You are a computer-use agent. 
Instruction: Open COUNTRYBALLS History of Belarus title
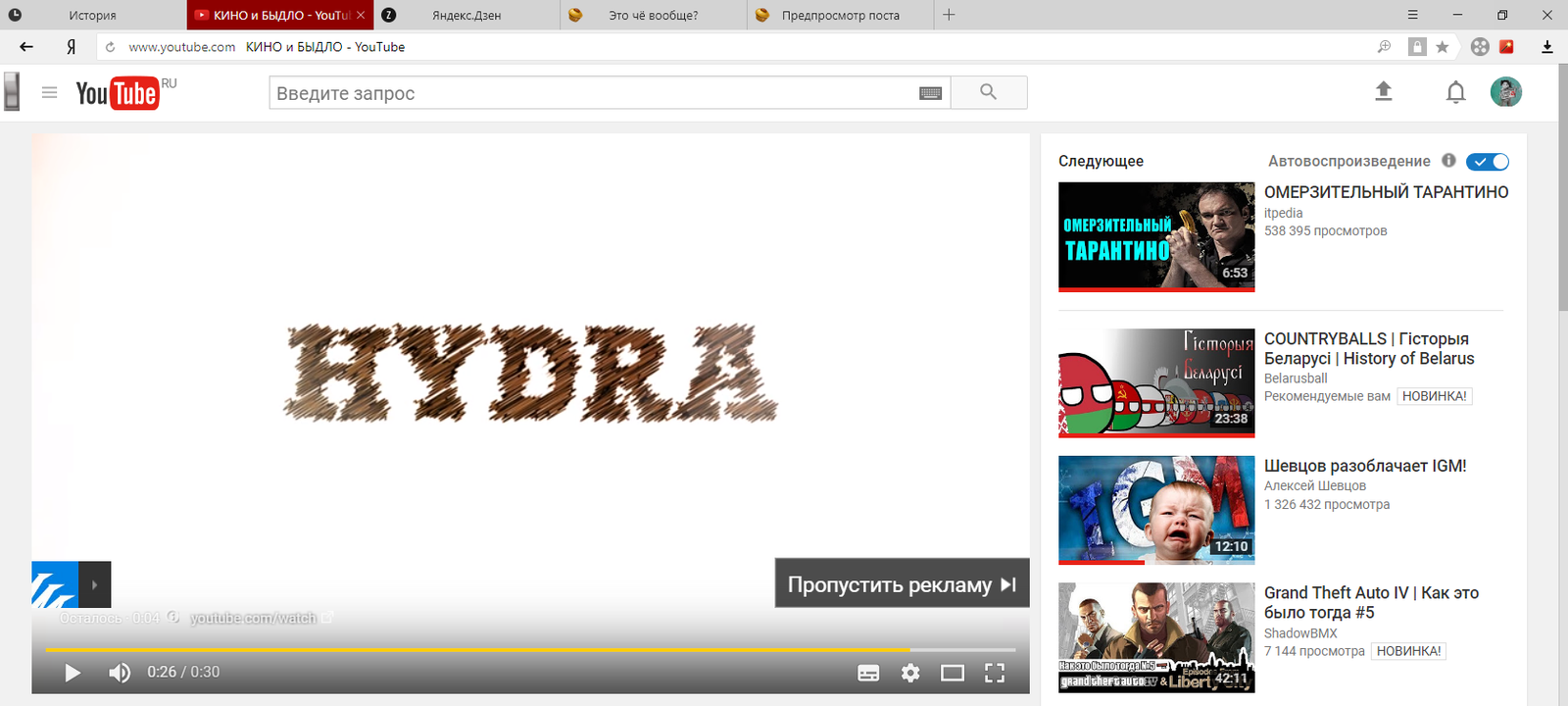pyautogui.click(x=1369, y=348)
